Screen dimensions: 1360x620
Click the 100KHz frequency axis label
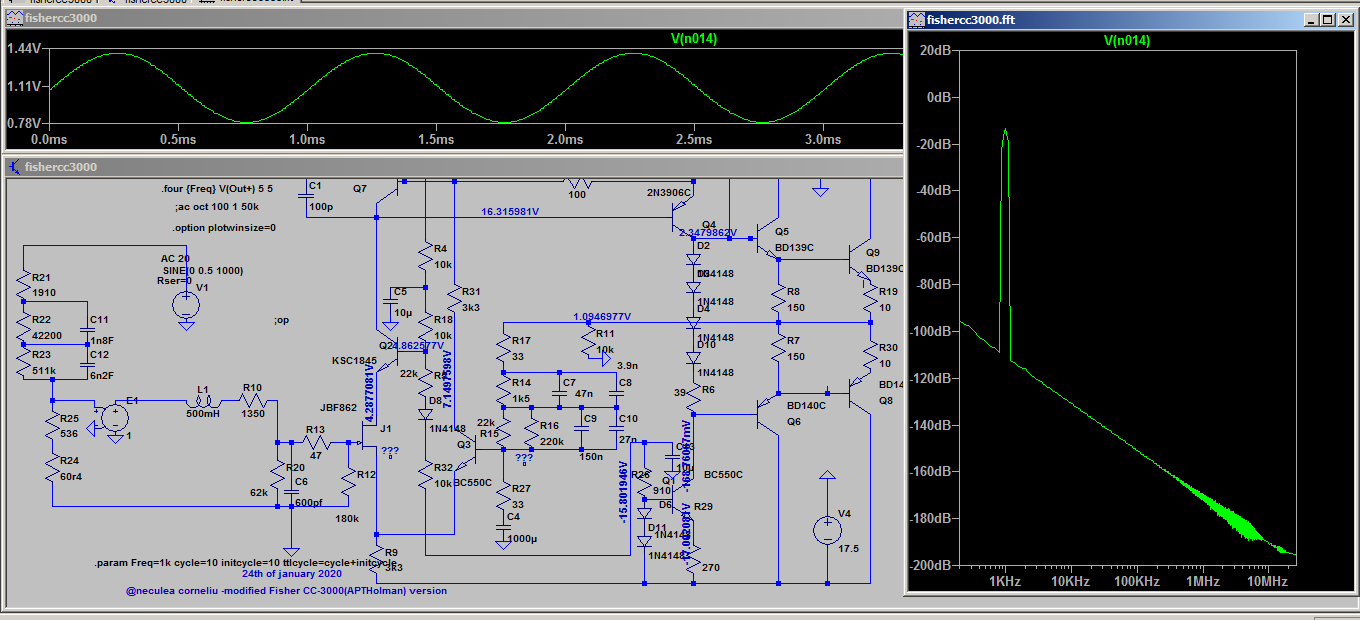click(1137, 581)
